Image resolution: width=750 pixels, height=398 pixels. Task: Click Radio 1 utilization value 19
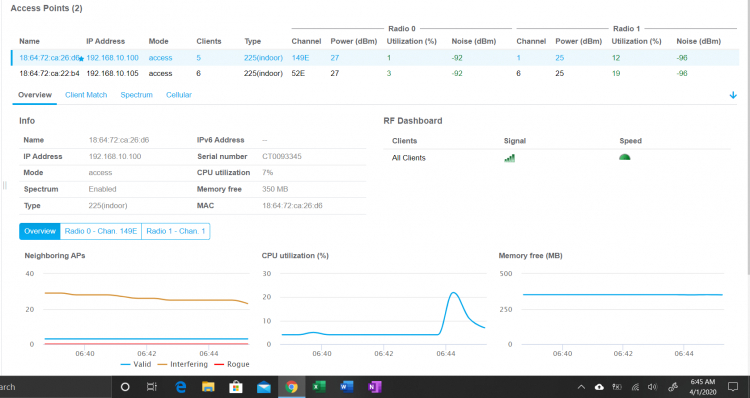pos(616,73)
